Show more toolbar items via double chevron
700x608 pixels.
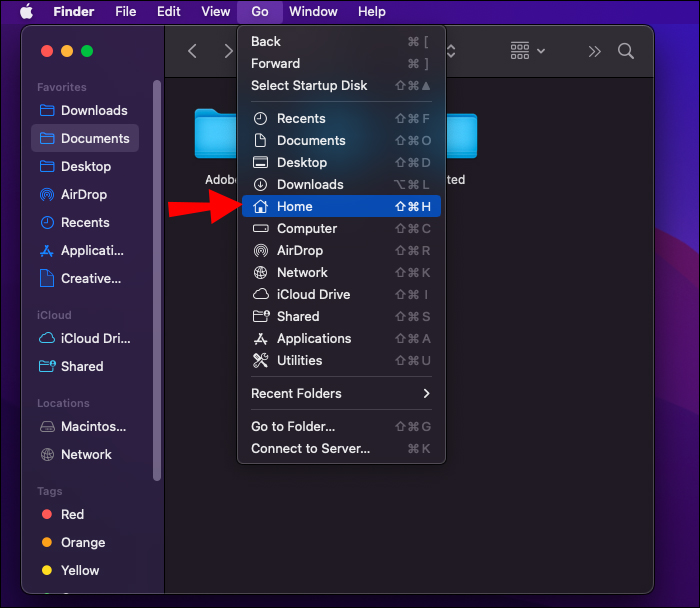tap(595, 51)
